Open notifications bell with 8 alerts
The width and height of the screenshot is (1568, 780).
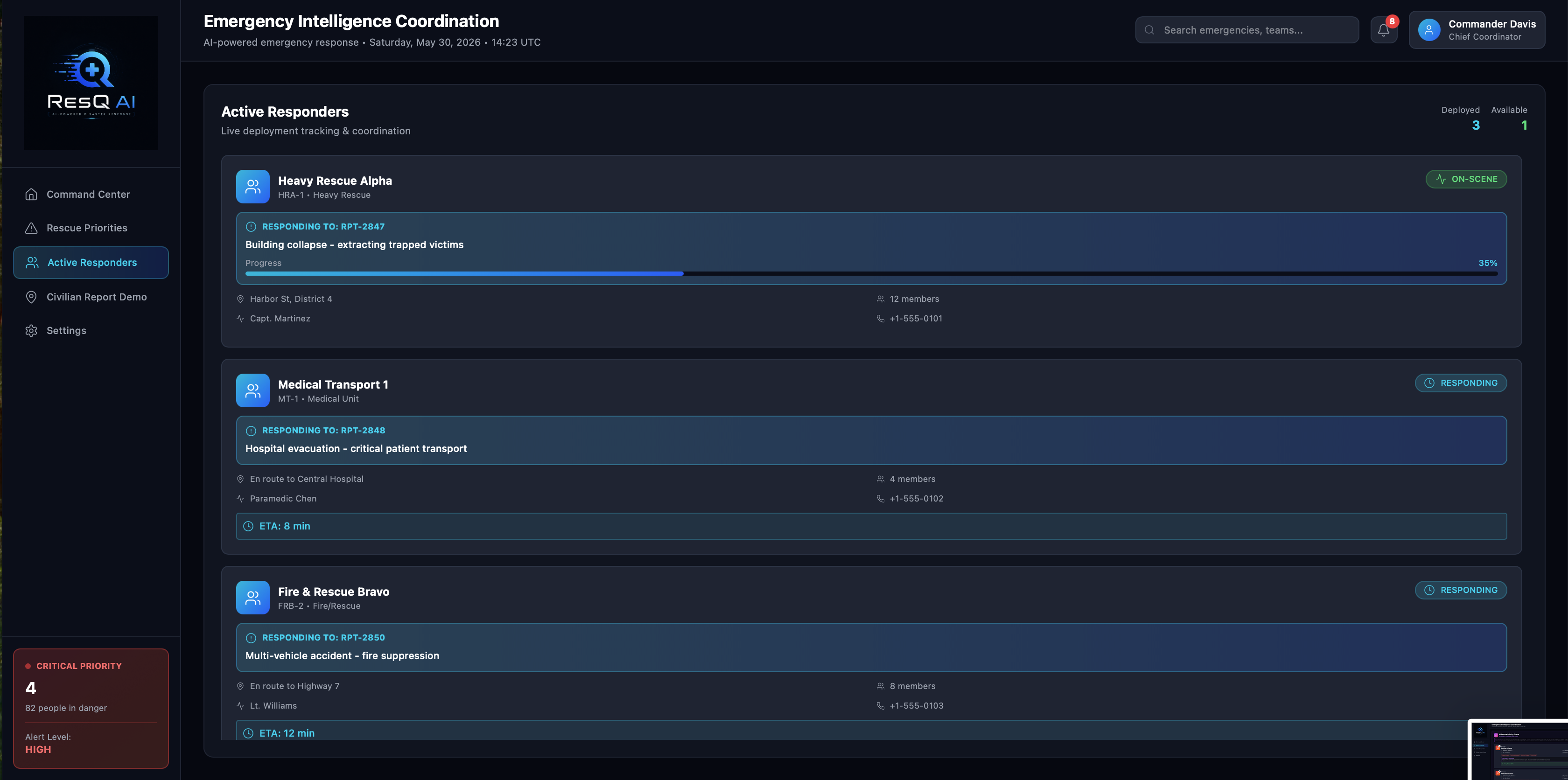pyautogui.click(x=1384, y=30)
